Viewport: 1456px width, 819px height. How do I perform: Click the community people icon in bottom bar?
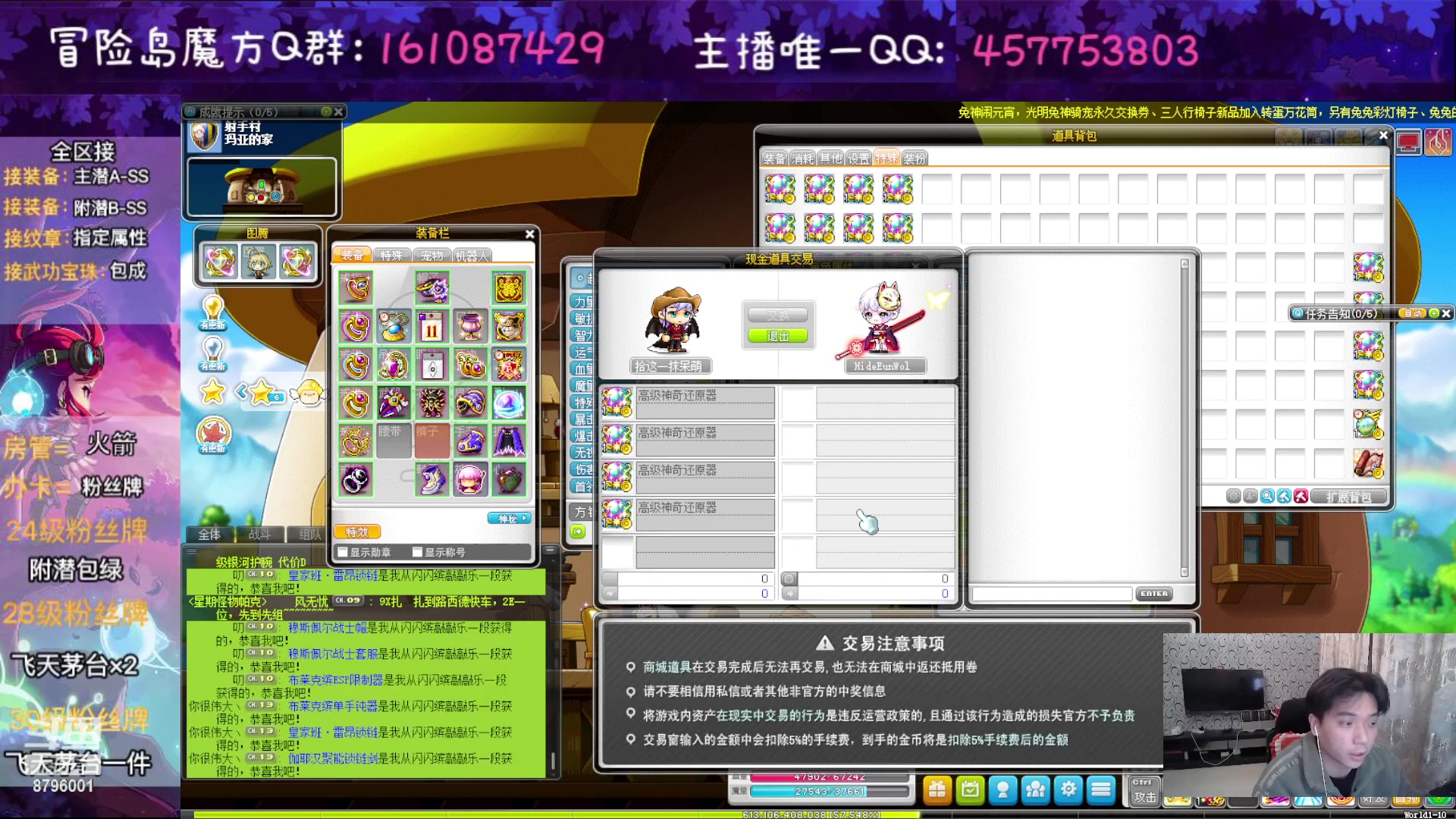click(x=1035, y=790)
